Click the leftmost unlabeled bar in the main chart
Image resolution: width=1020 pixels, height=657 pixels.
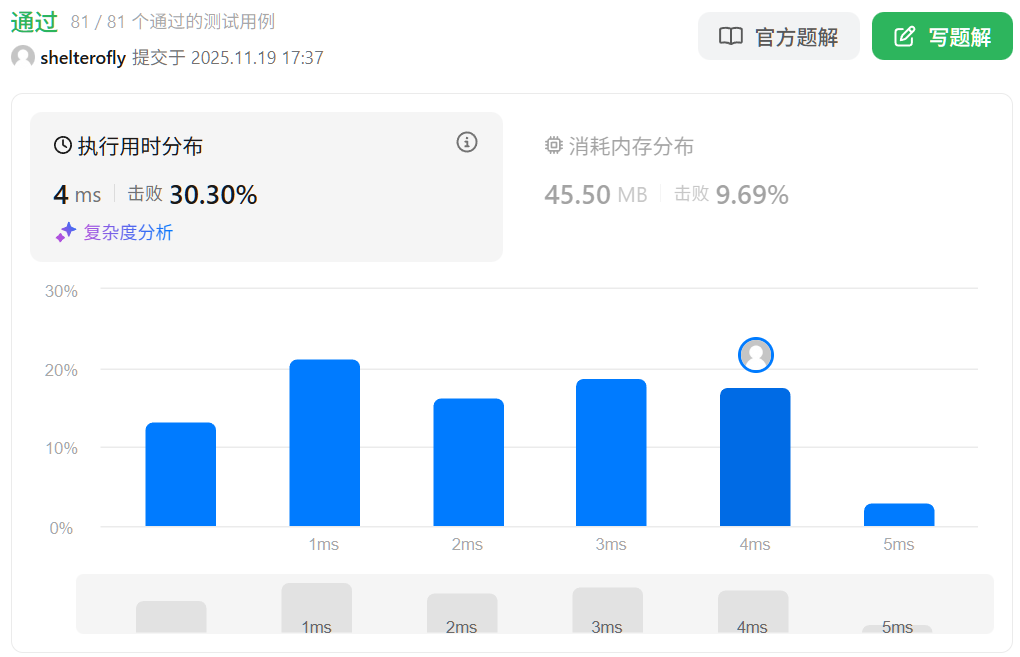click(180, 474)
